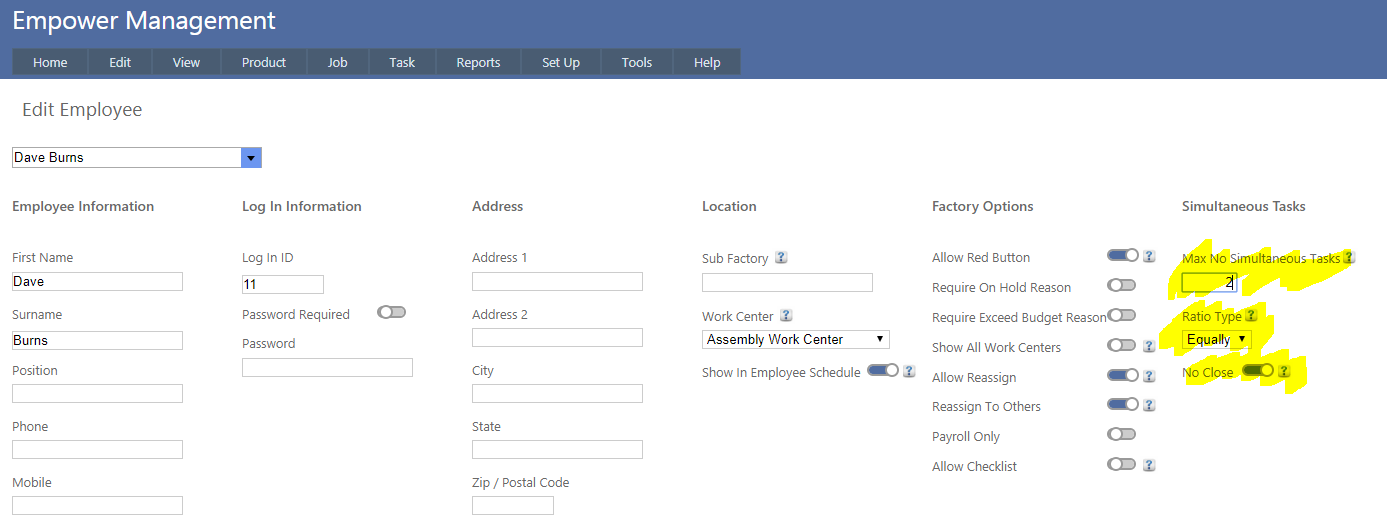Click help icon next to Allow Checklist

1149,465
